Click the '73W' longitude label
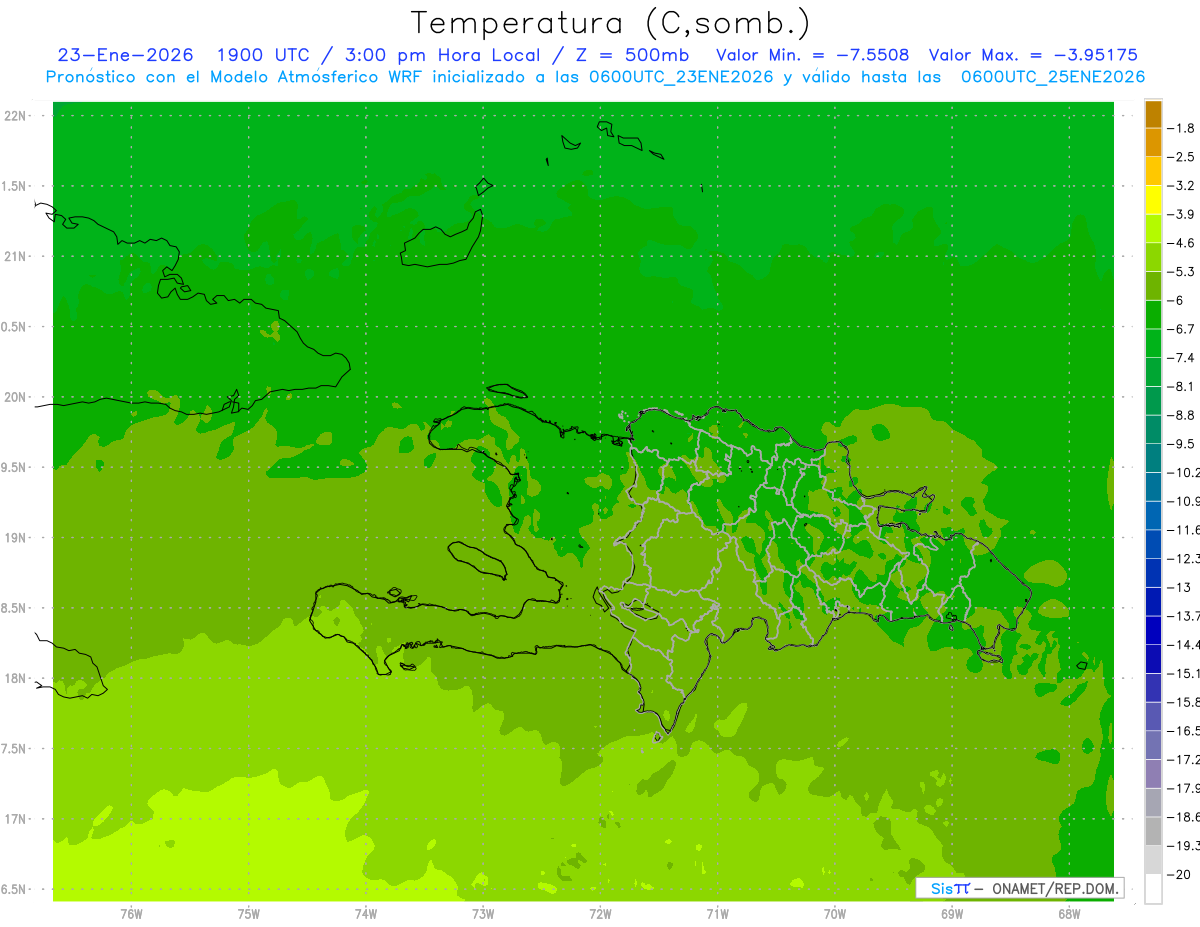 [x=483, y=914]
